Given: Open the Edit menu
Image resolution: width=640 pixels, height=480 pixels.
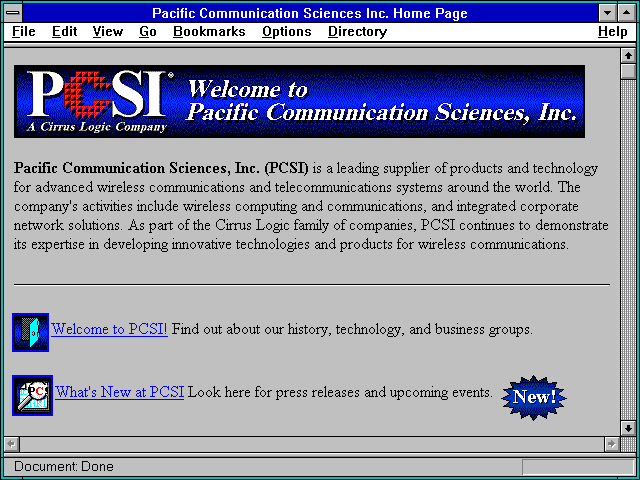Looking at the screenshot, I should click(64, 32).
